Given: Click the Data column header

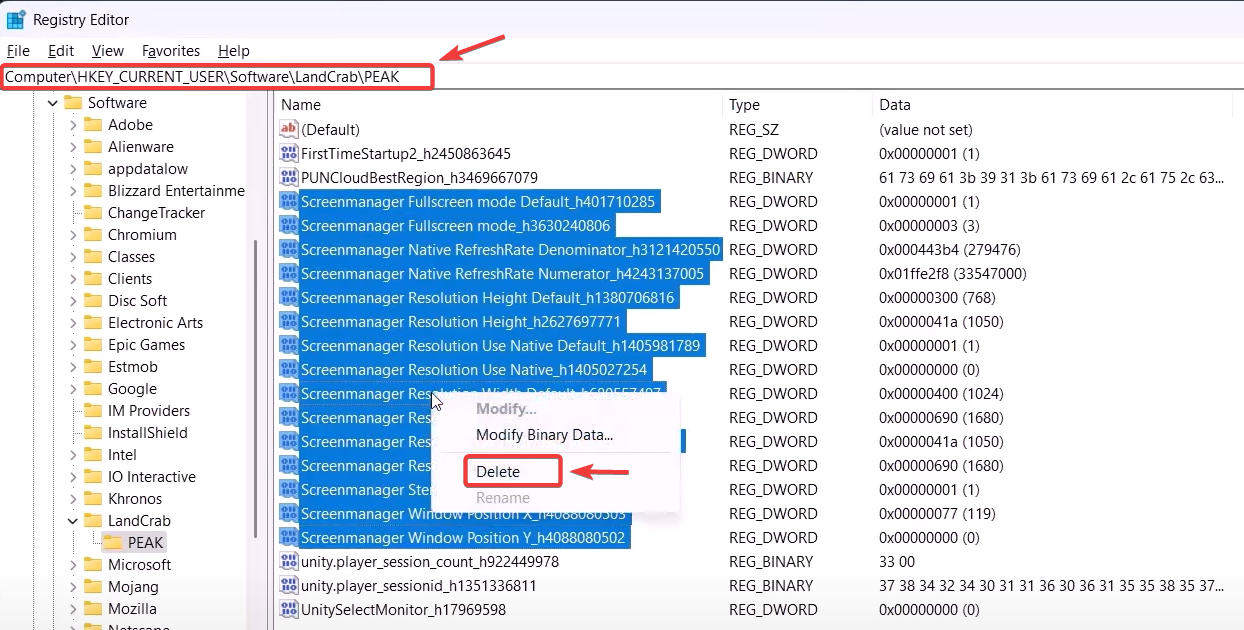Looking at the screenshot, I should 895,105.
